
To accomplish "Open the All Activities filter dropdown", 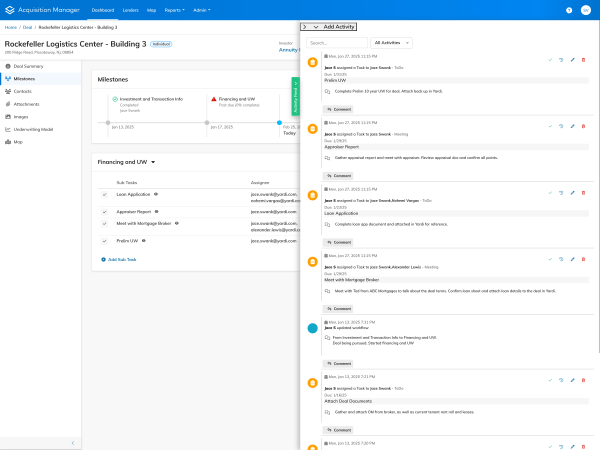I will pos(391,43).
